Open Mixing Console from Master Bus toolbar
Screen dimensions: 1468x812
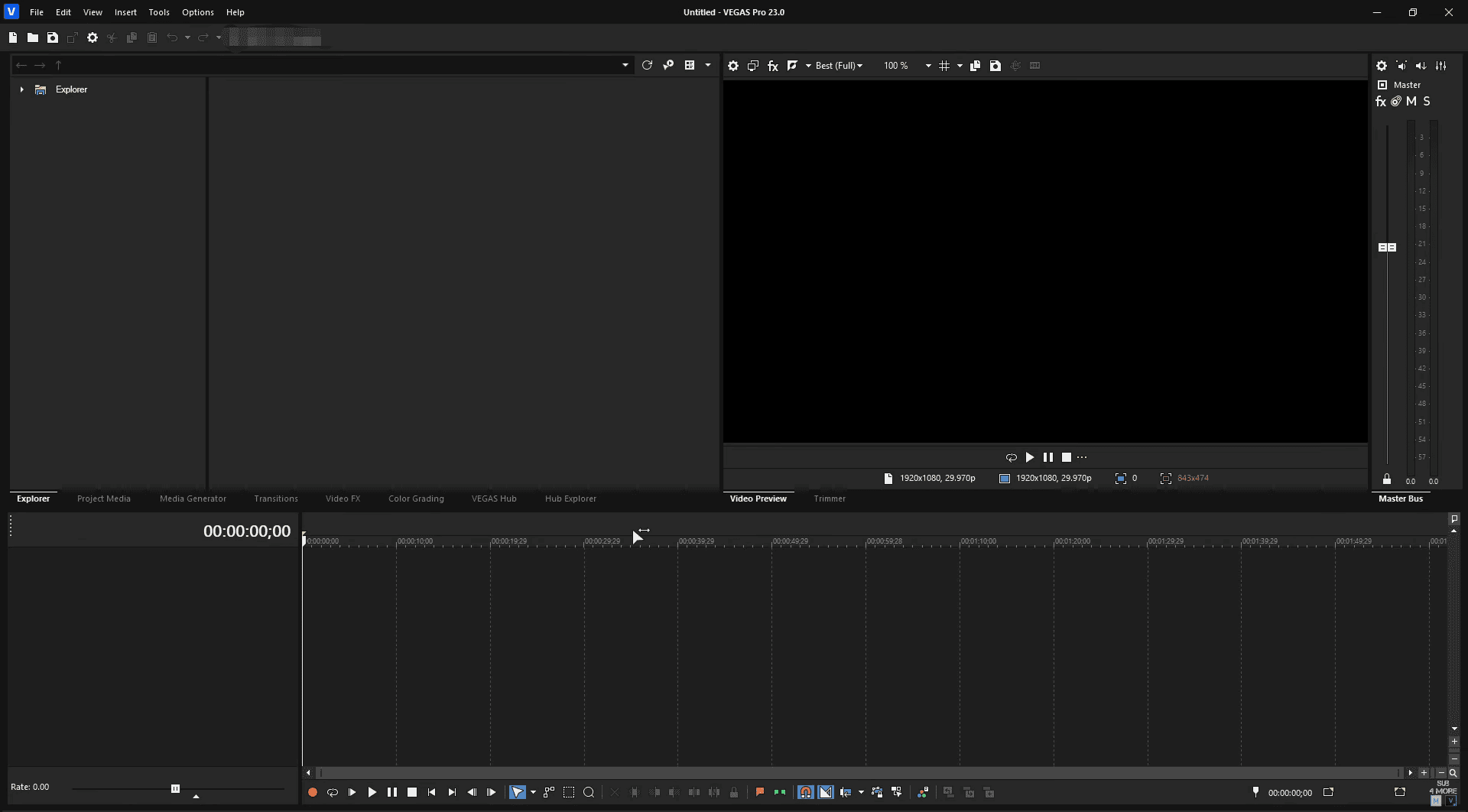(x=1441, y=66)
